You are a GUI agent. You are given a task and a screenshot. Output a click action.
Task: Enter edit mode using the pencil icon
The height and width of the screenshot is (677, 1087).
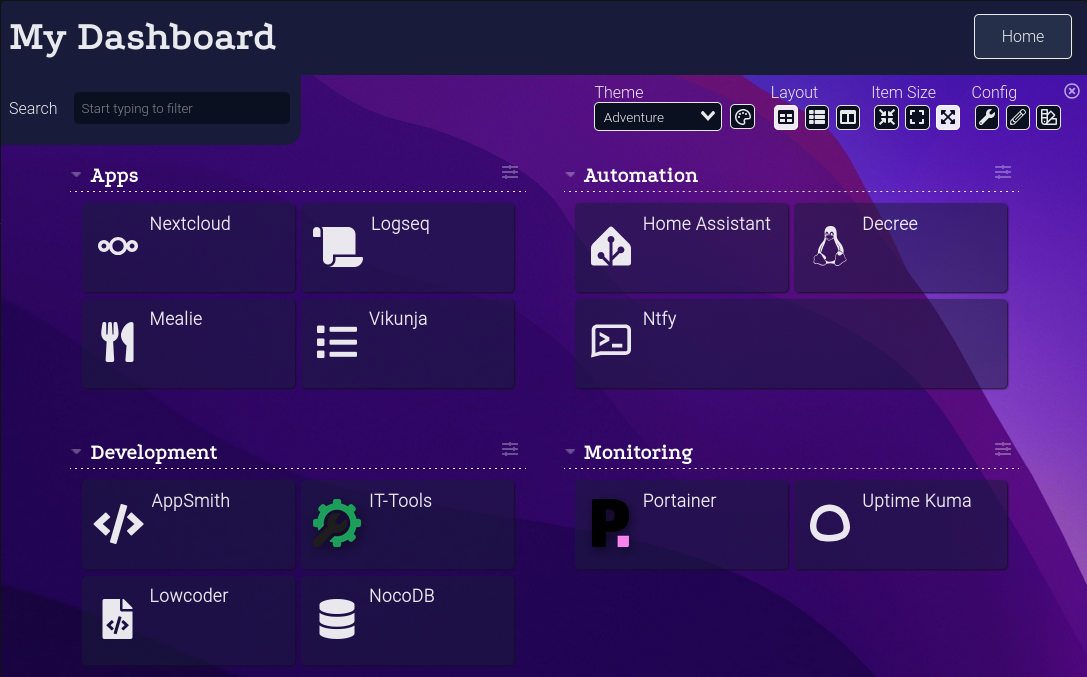click(x=1019, y=117)
